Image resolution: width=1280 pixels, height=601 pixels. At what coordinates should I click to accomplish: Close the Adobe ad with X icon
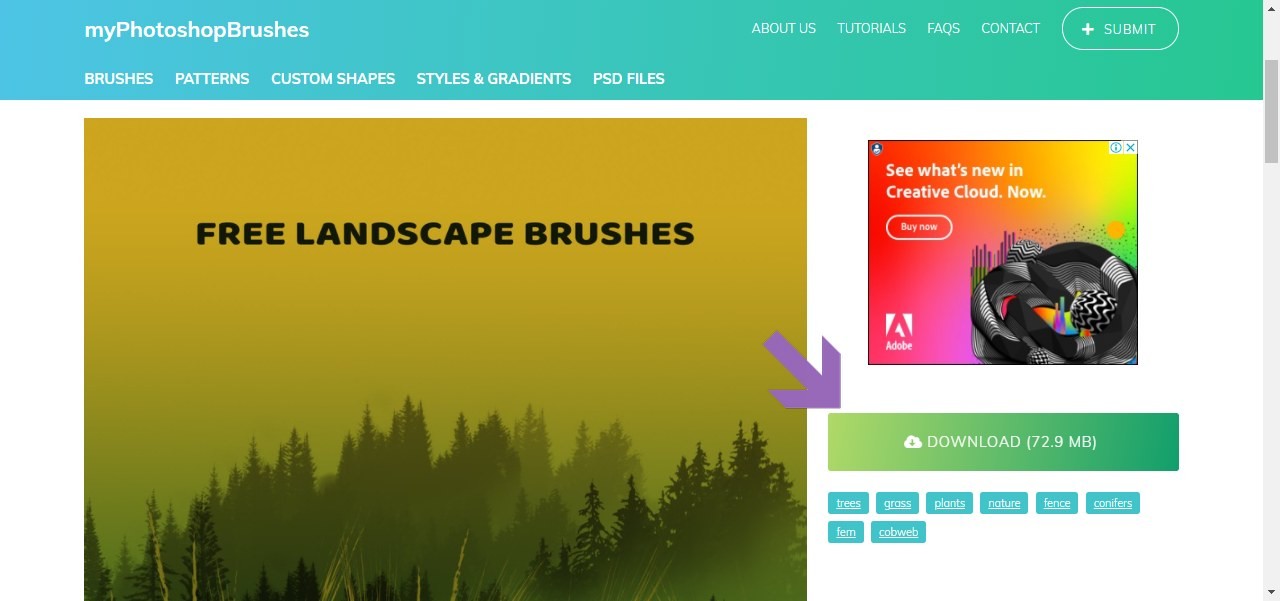[1130, 147]
